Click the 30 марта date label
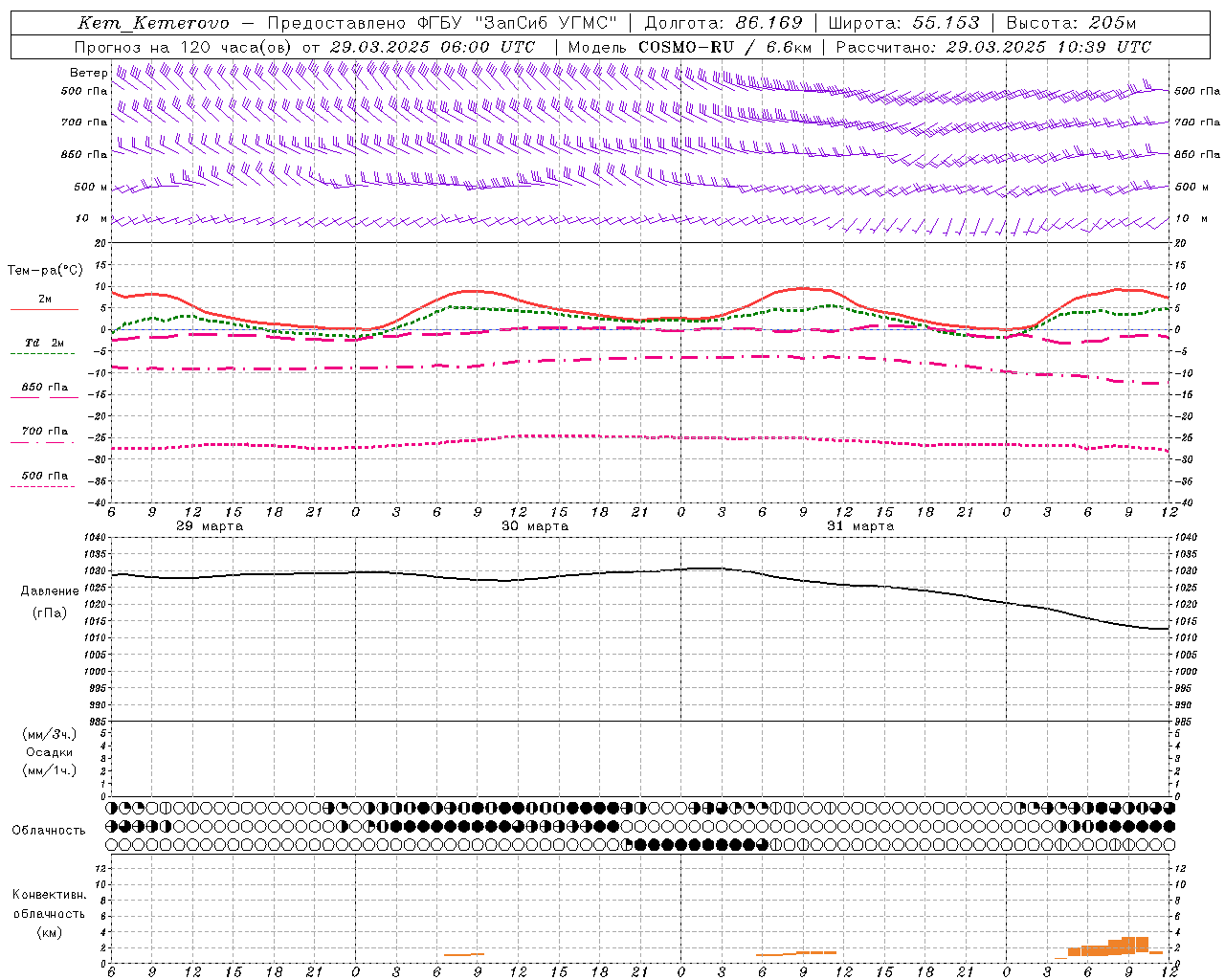 pyautogui.click(x=535, y=526)
